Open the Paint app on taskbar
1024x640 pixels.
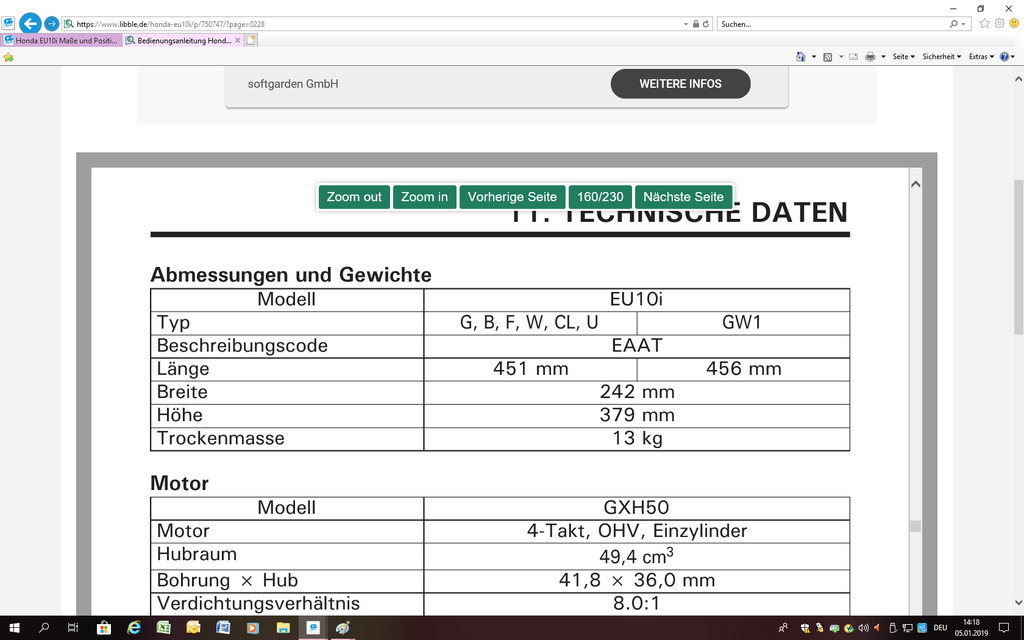[342, 628]
